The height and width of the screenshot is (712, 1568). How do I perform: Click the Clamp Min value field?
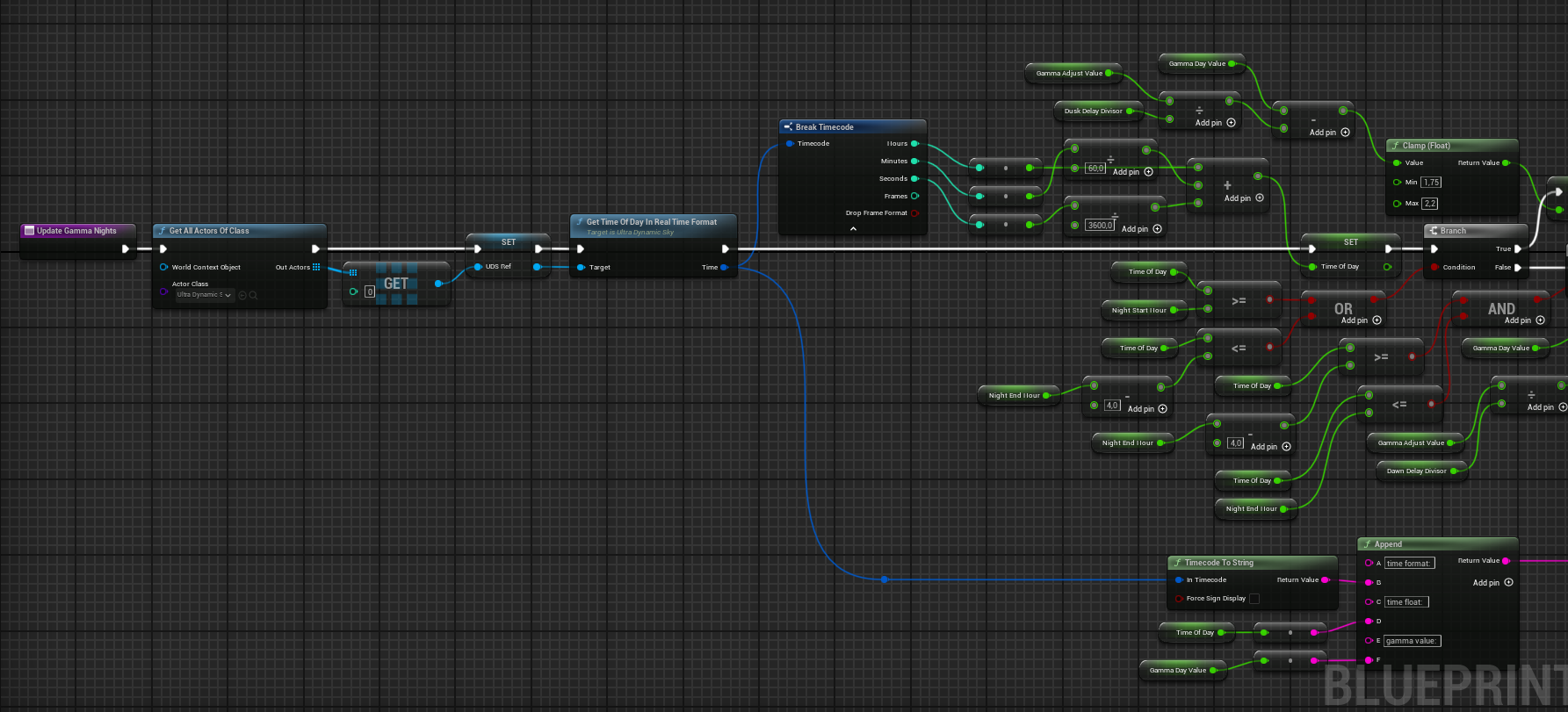coord(1431,183)
